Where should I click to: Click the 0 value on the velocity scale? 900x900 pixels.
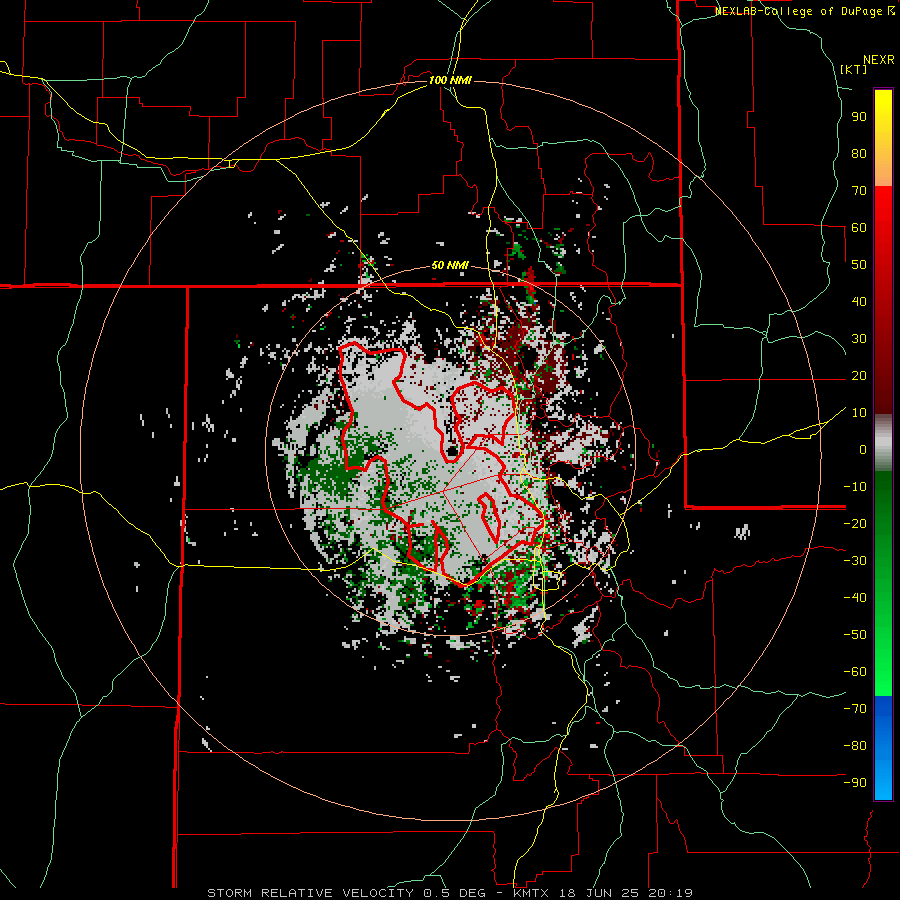tap(863, 449)
